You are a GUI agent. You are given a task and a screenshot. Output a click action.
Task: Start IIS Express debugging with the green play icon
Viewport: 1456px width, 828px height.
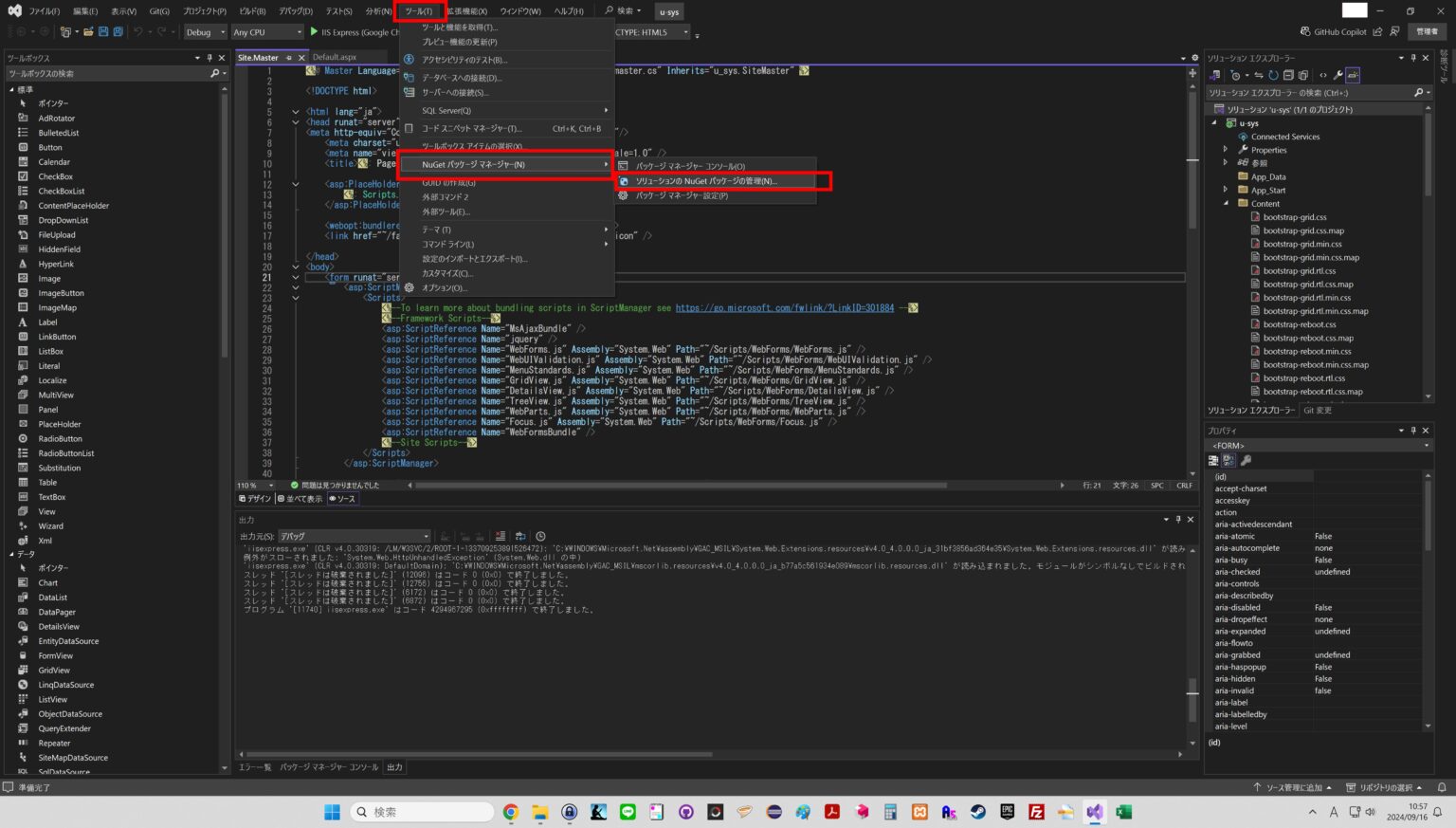pos(314,31)
